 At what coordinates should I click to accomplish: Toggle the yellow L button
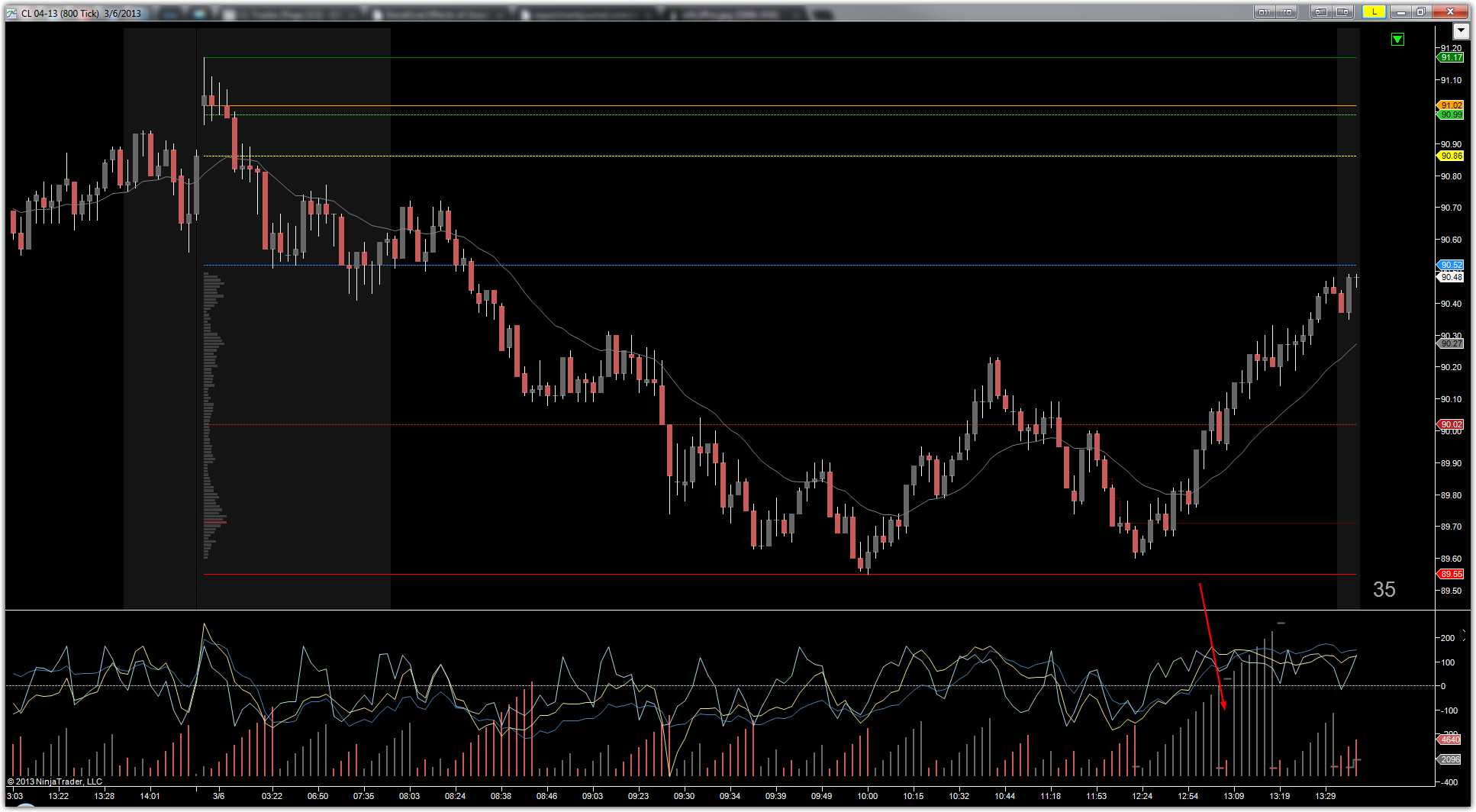[x=1374, y=11]
